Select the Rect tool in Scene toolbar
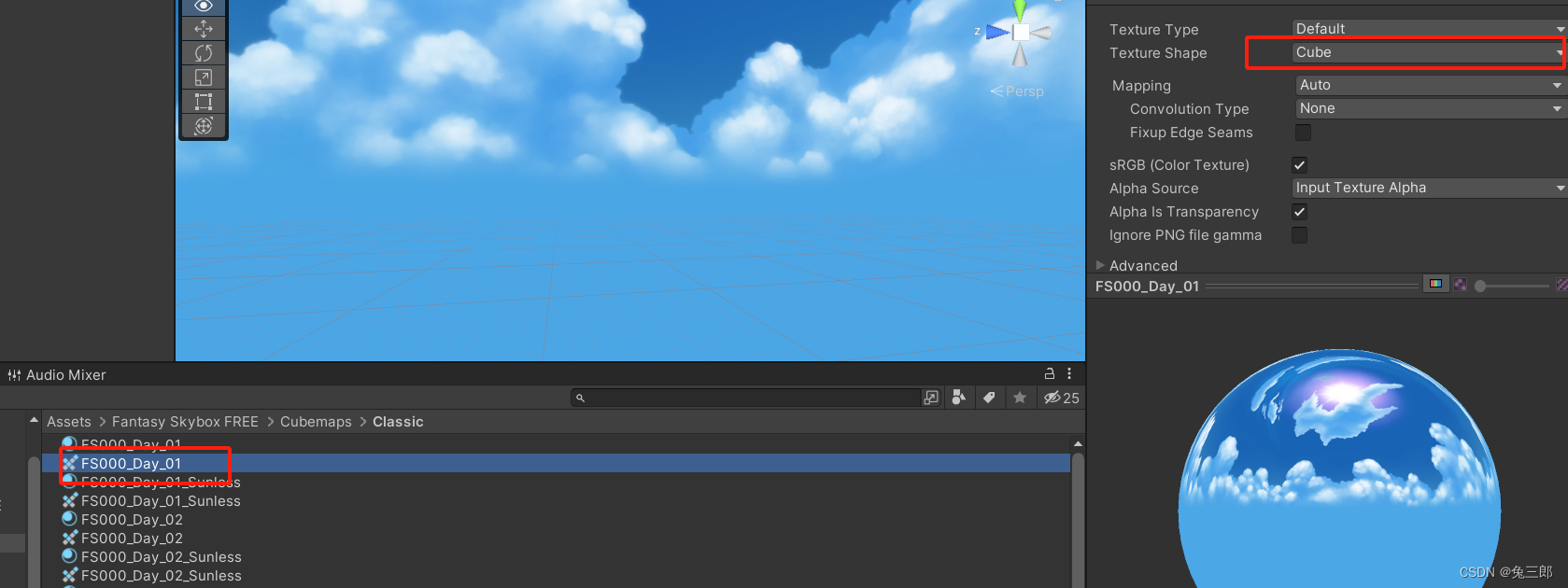 pos(204,102)
